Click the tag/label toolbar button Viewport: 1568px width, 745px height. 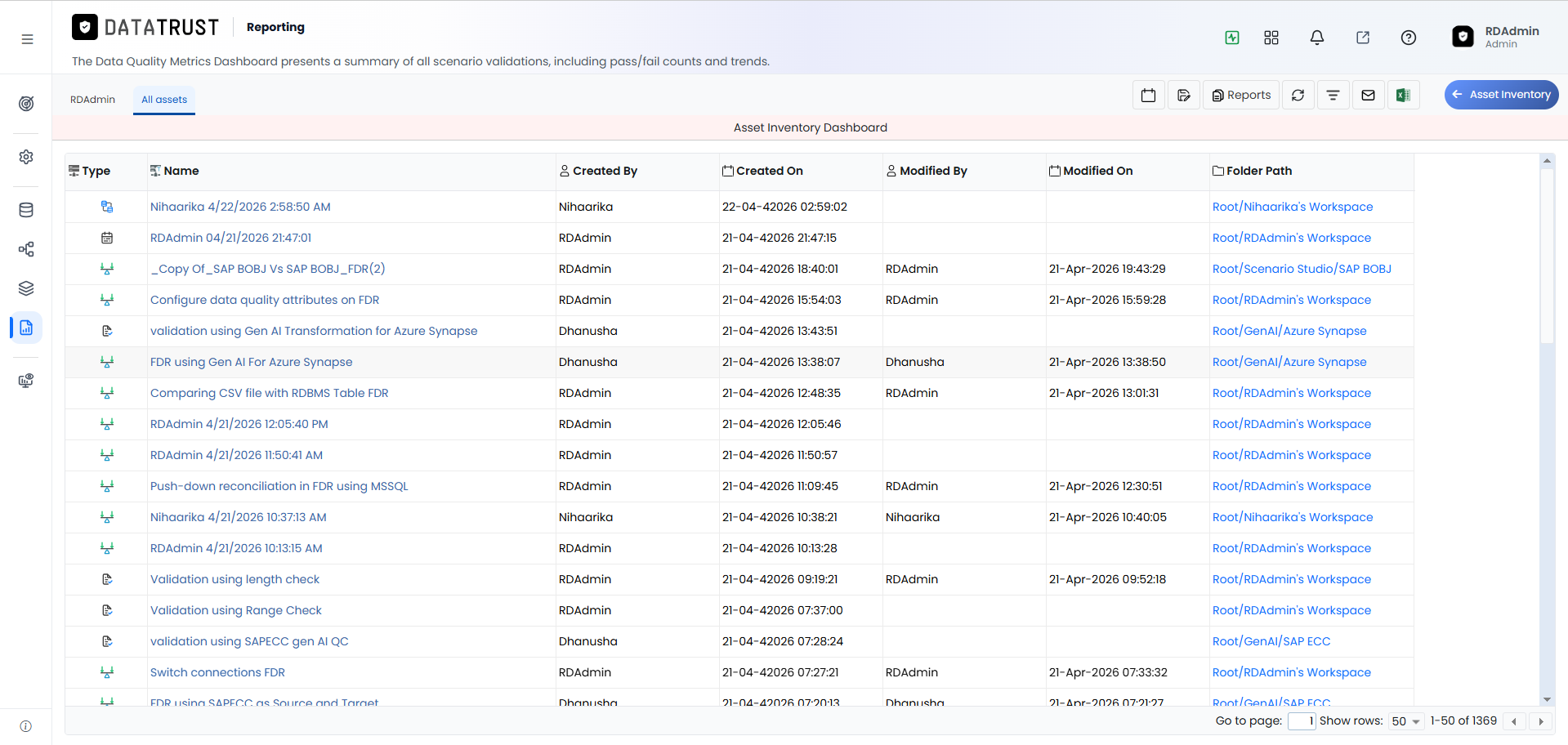tap(1183, 95)
